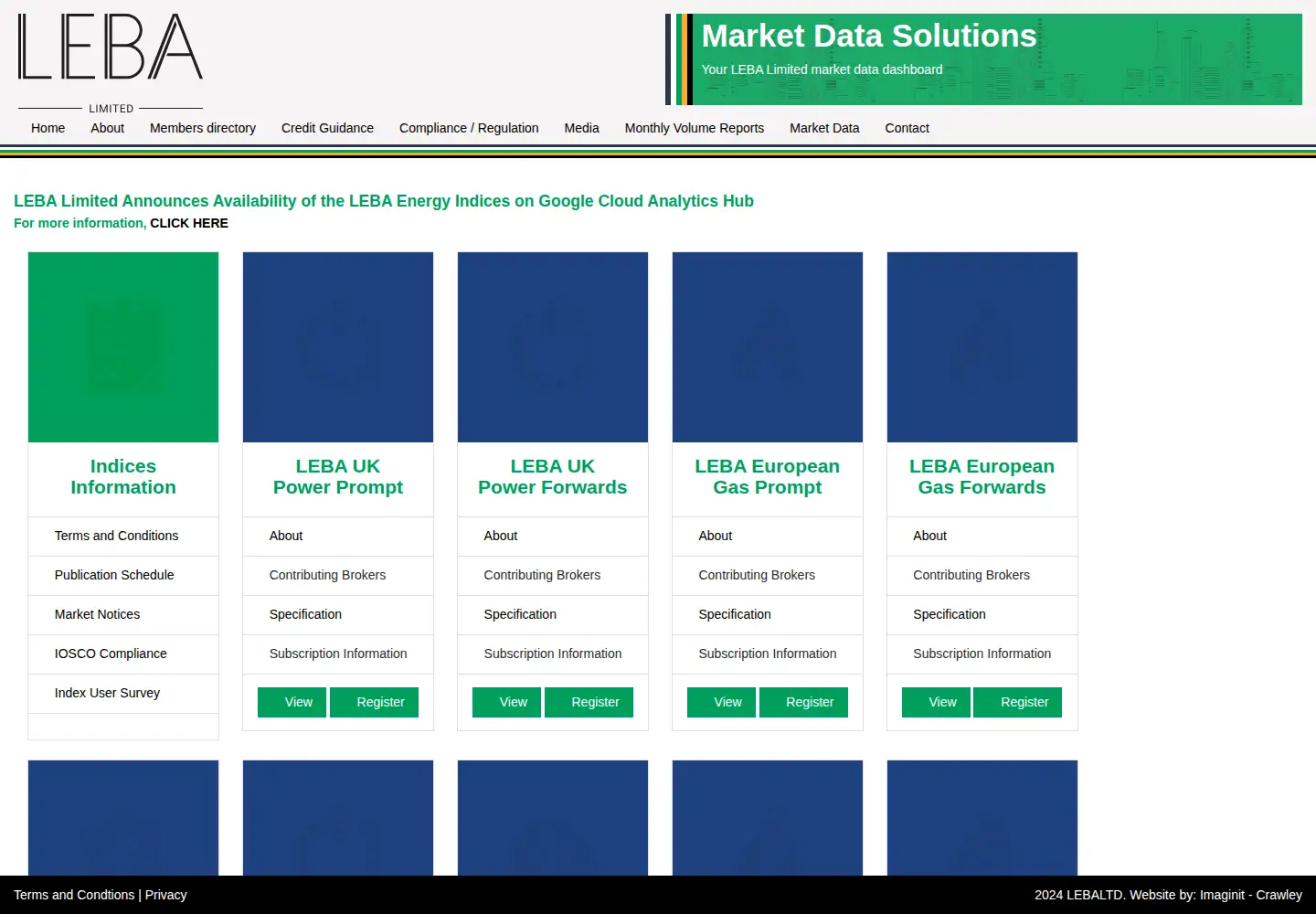This screenshot has width=1316, height=914.
Task: Click View under LEBA European Gas Forwards
Action: 936,702
